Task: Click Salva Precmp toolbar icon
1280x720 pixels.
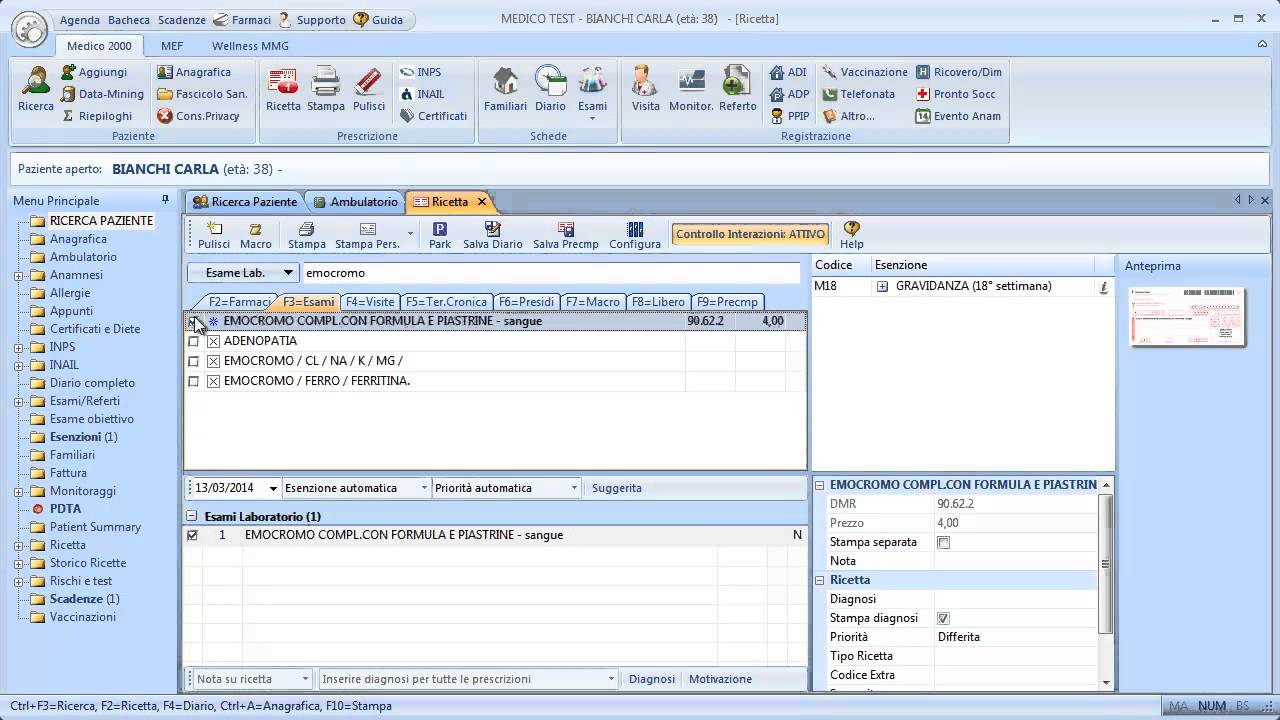Action: pos(566,236)
